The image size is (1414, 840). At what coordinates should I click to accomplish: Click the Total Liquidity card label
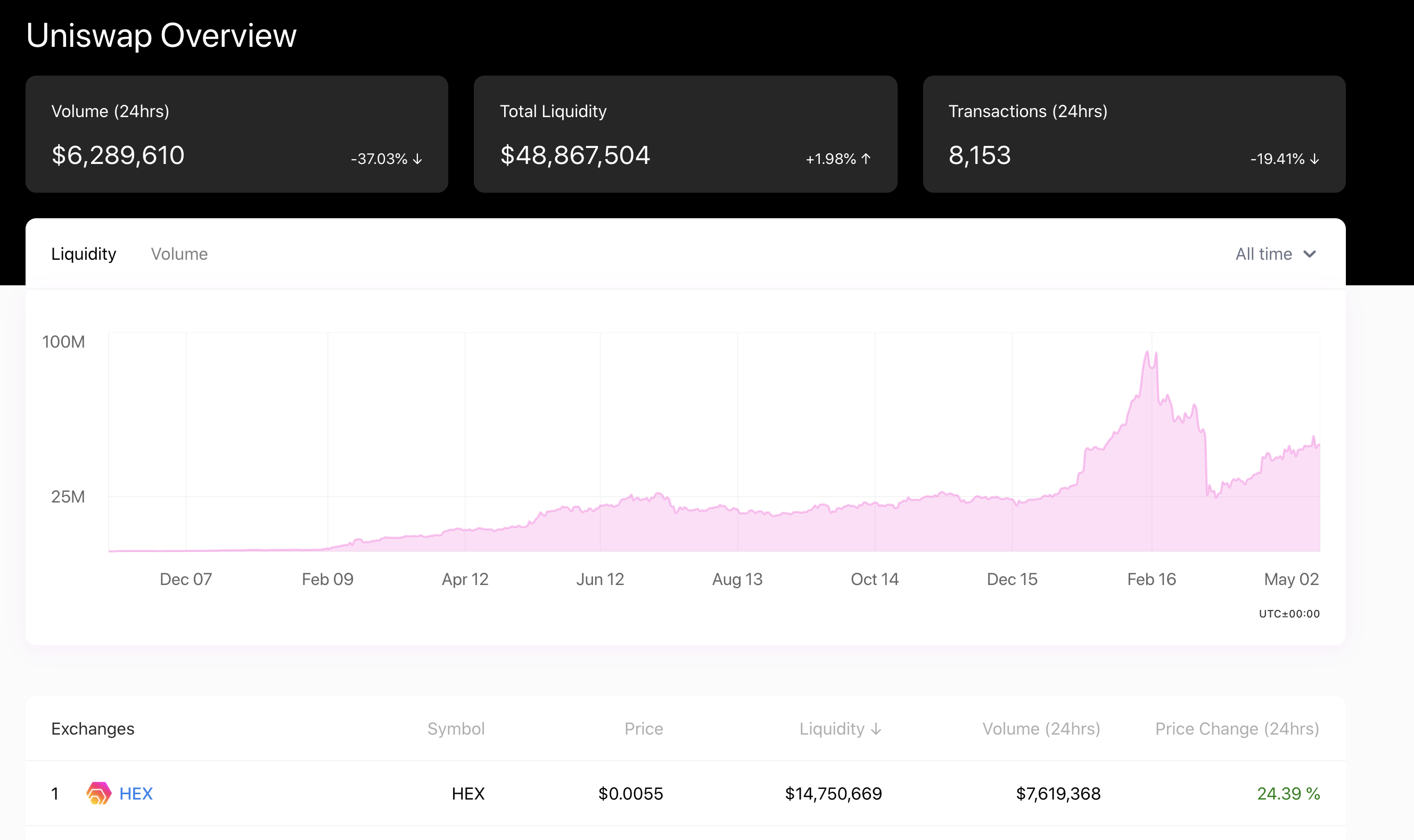coord(553,111)
